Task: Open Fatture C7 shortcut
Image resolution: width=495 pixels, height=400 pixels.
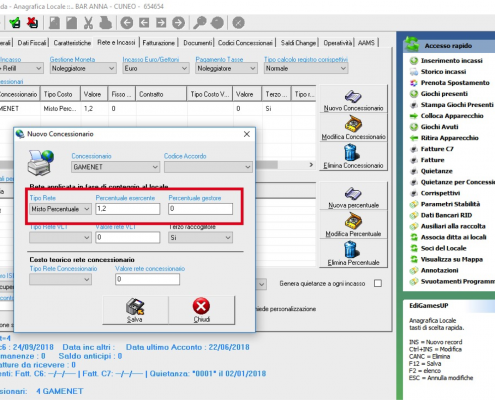Action: click(x=437, y=149)
